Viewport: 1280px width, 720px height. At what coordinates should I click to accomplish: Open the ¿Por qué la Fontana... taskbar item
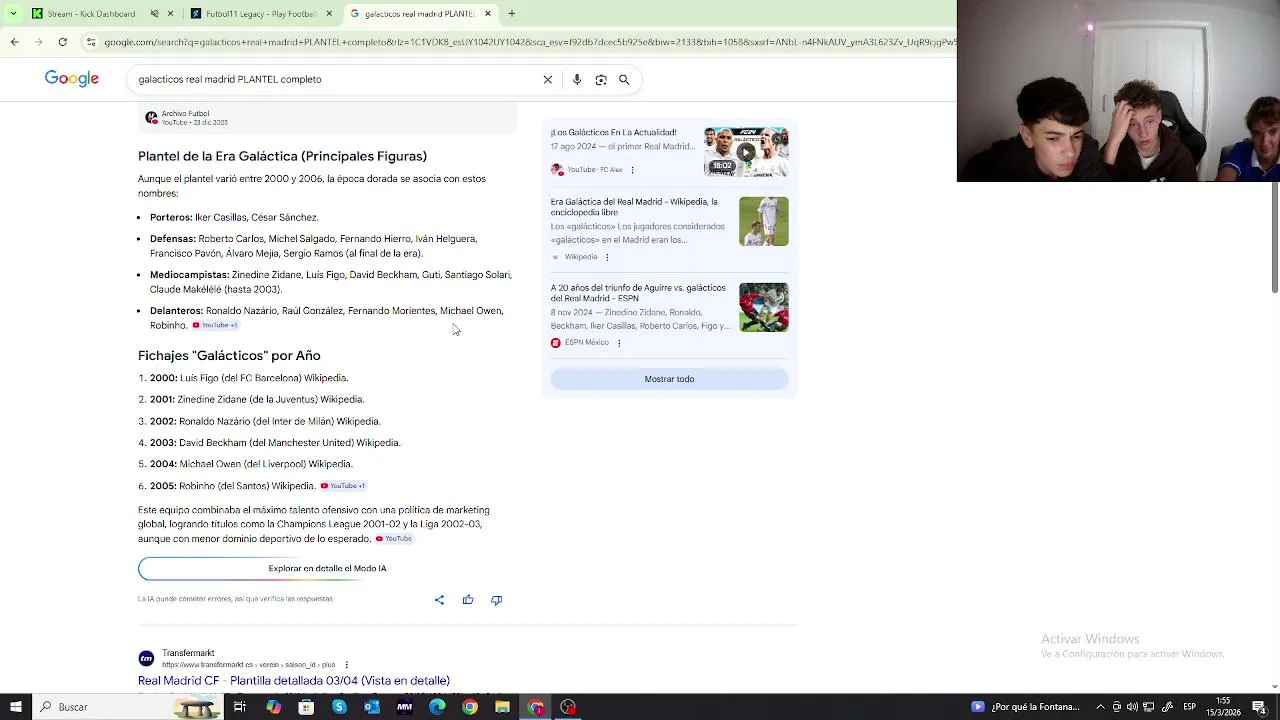click(1025, 707)
